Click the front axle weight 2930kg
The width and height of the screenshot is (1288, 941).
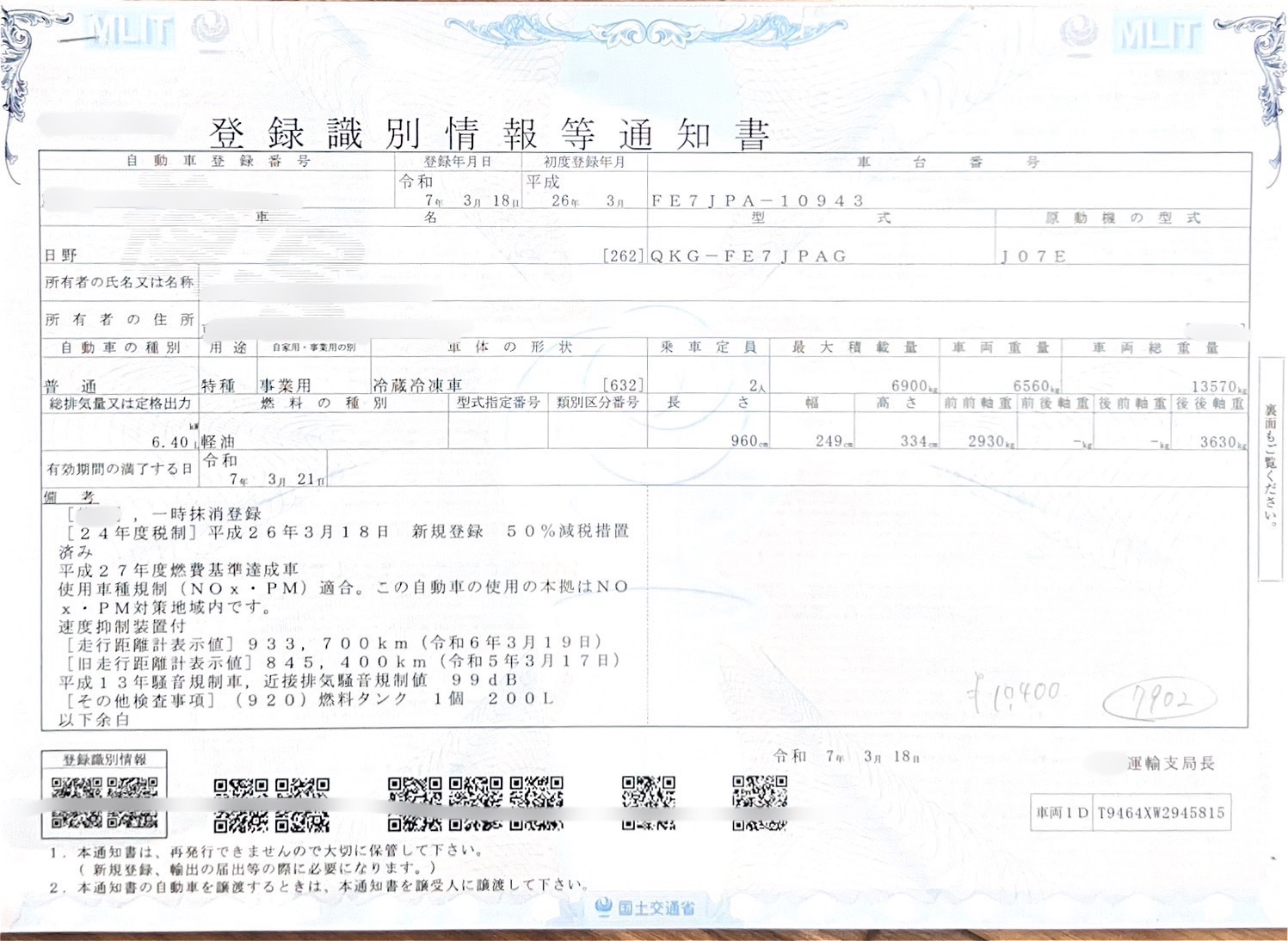click(x=992, y=441)
